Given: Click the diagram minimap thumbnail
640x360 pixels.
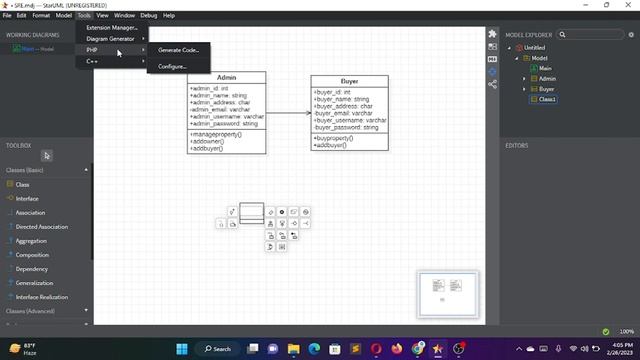Looking at the screenshot, I should click(448, 294).
